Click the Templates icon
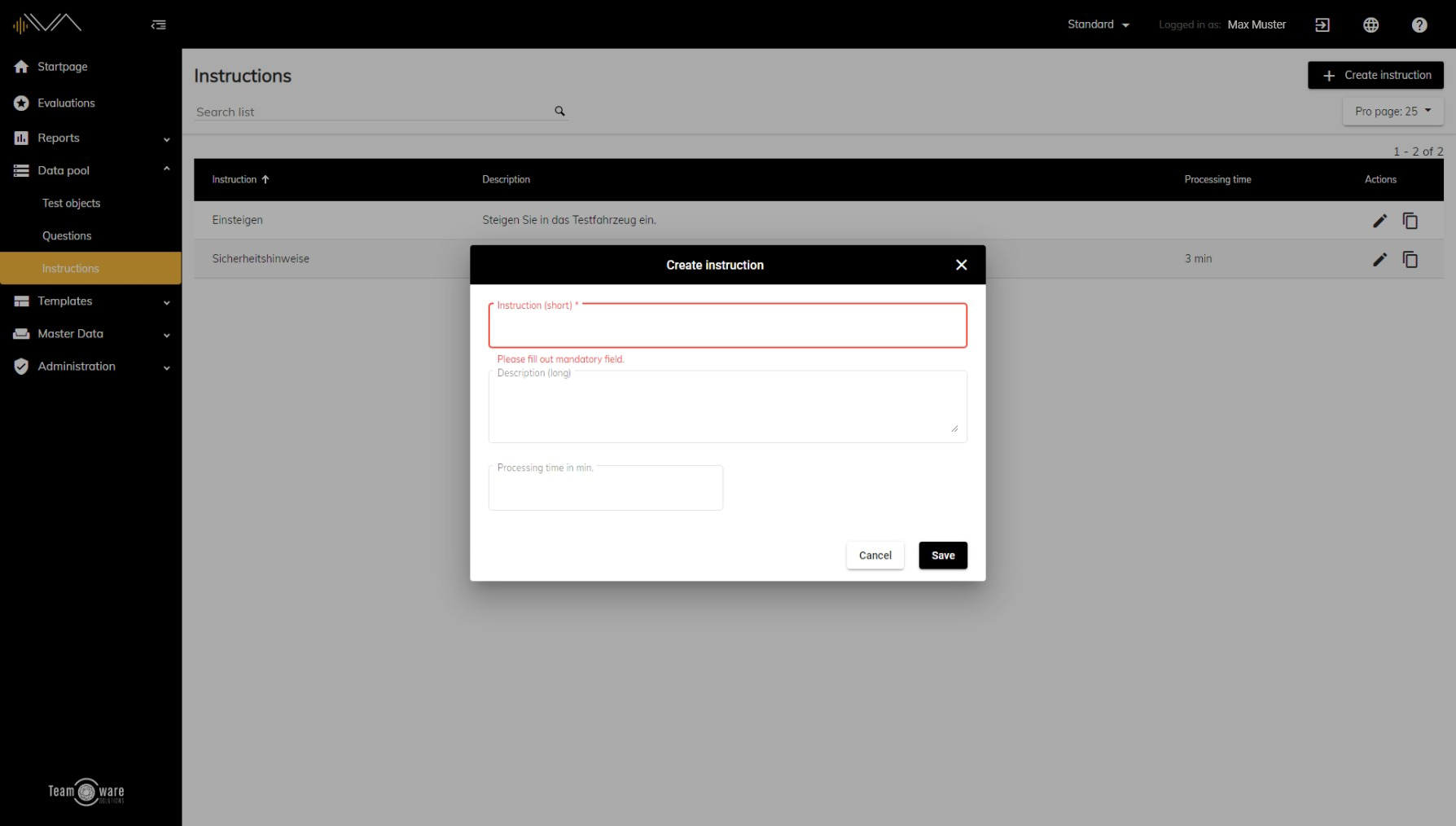Image resolution: width=1456 pixels, height=826 pixels. [21, 301]
